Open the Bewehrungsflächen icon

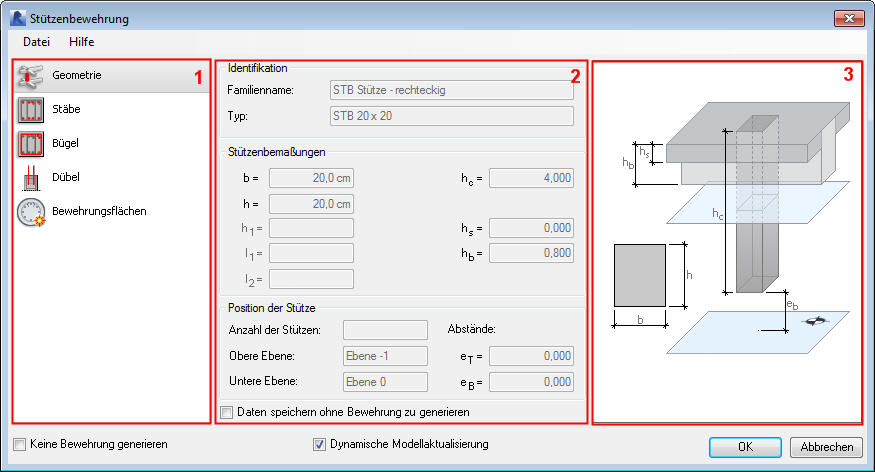(x=31, y=213)
